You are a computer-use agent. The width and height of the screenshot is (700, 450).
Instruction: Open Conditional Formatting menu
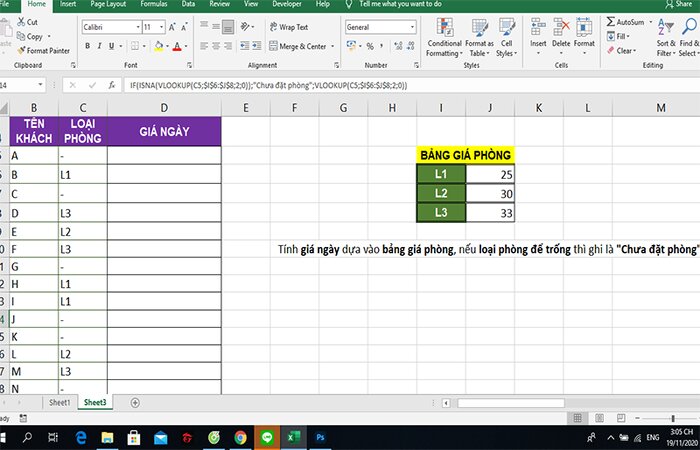point(444,38)
